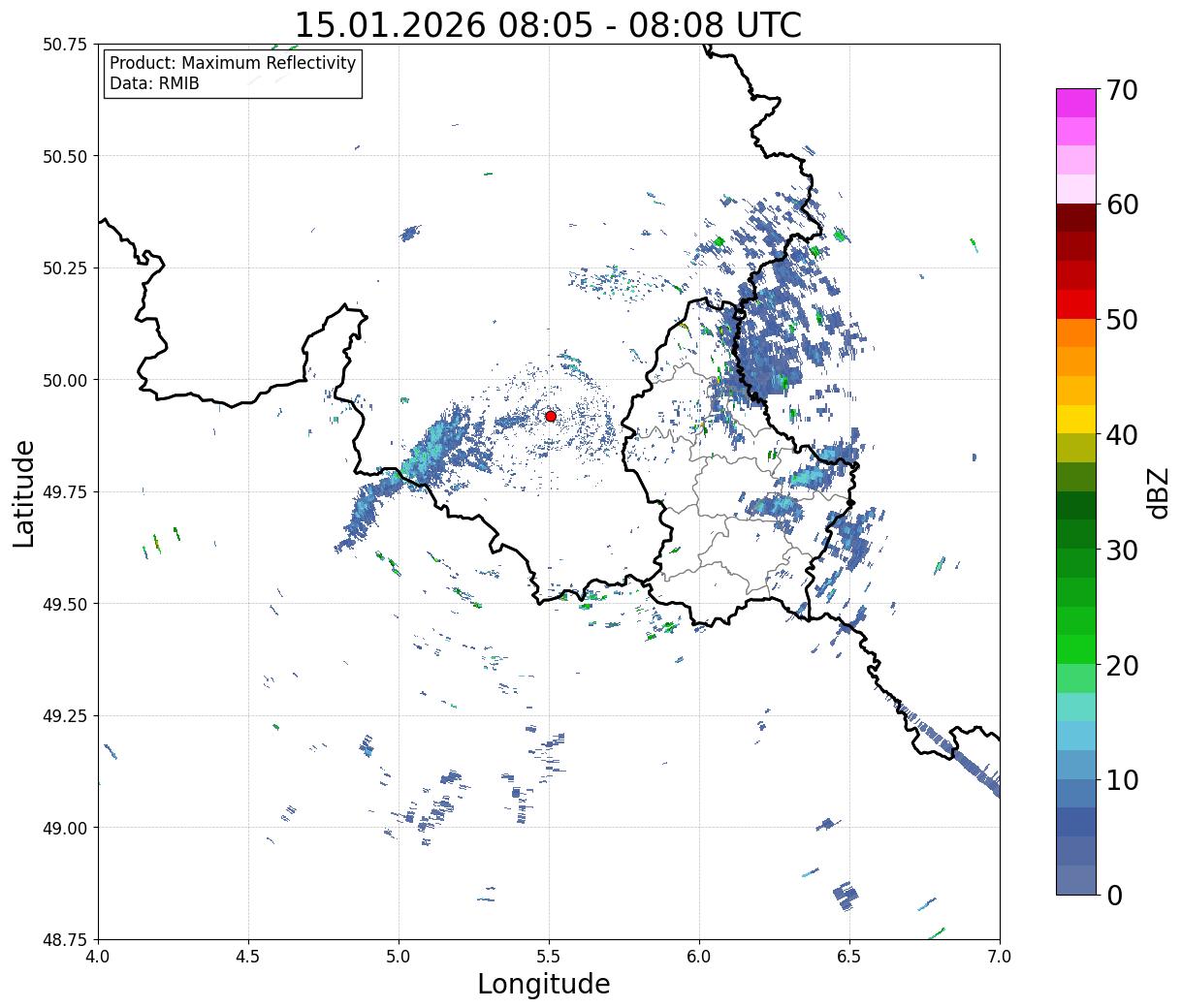The height and width of the screenshot is (1008, 1182).
Task: Select the 'Data: RMIB' legend line
Action: [x=154, y=83]
